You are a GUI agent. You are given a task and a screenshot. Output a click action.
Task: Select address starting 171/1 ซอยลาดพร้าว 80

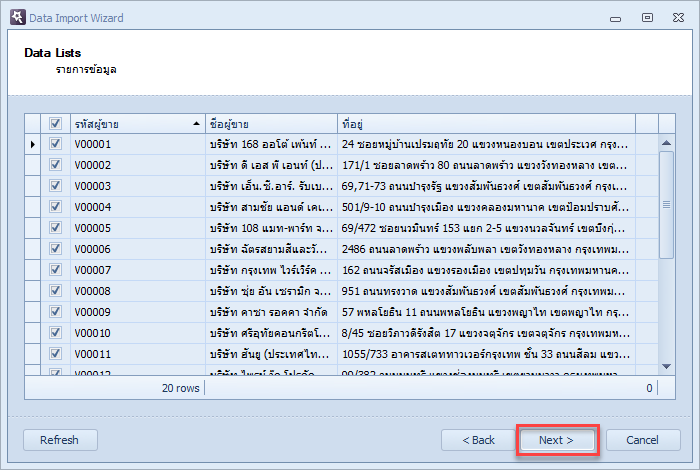point(486,165)
